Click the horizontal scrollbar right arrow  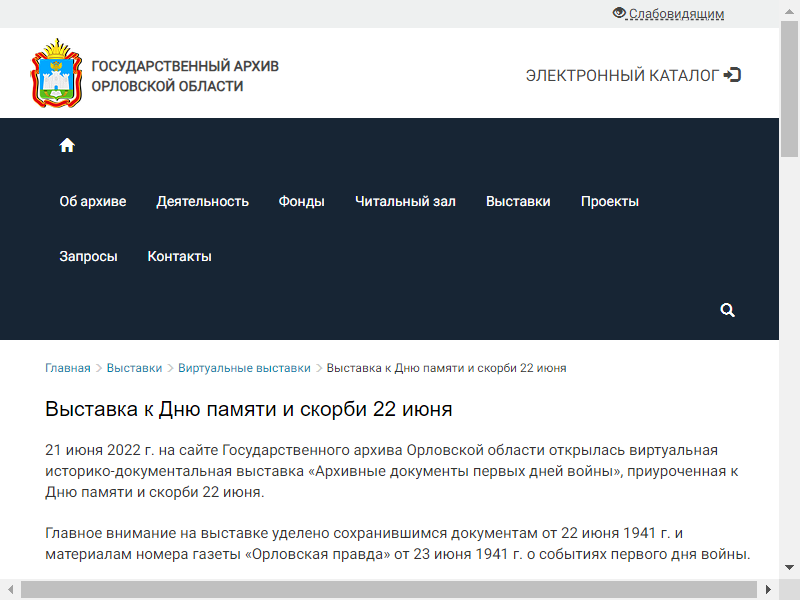click(x=769, y=590)
